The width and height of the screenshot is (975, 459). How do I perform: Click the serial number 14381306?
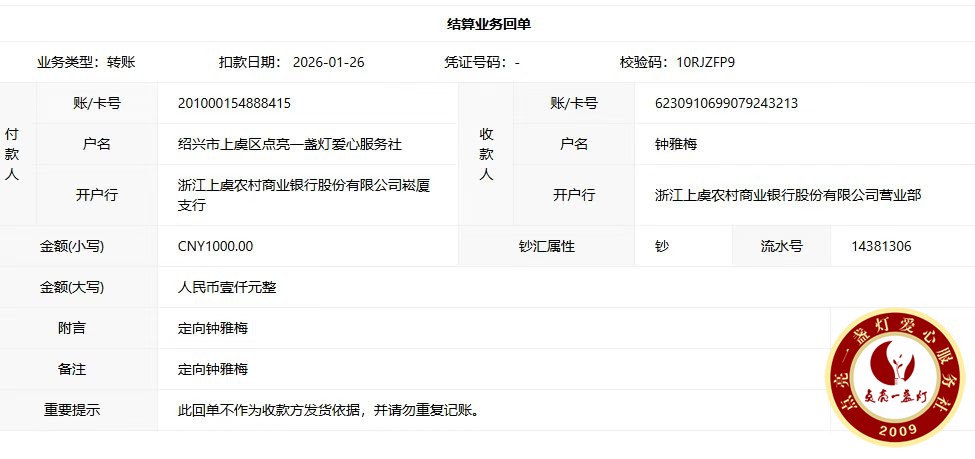880,246
